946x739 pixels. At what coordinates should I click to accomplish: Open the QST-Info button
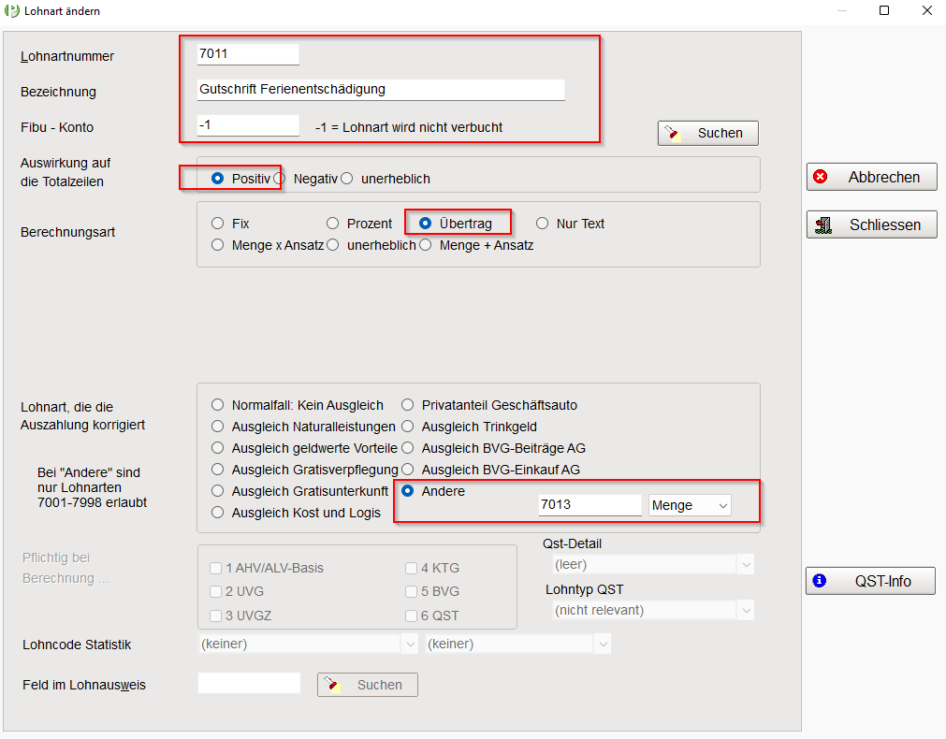871,581
